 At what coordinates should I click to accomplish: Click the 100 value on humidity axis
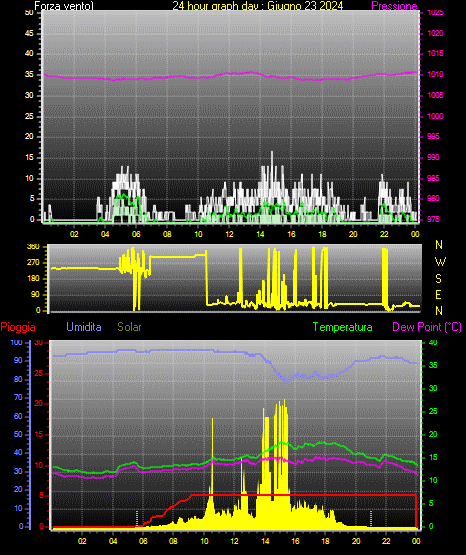16,342
